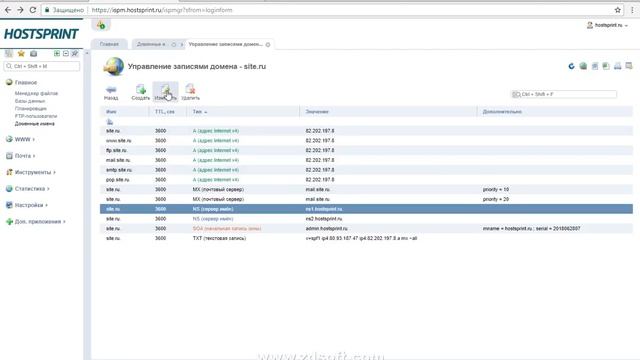Open Доменные имена in sidebar
The image size is (640, 360).
[x=35, y=124]
